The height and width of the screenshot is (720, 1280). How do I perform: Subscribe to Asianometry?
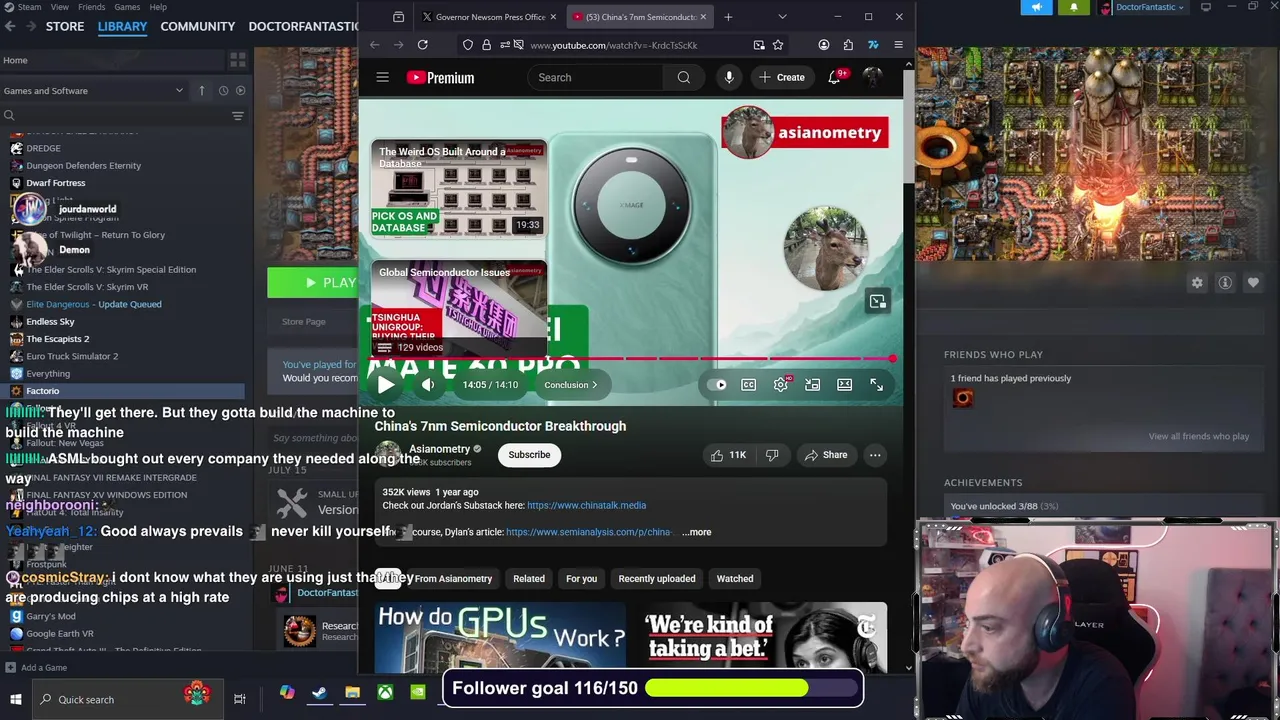[529, 455]
